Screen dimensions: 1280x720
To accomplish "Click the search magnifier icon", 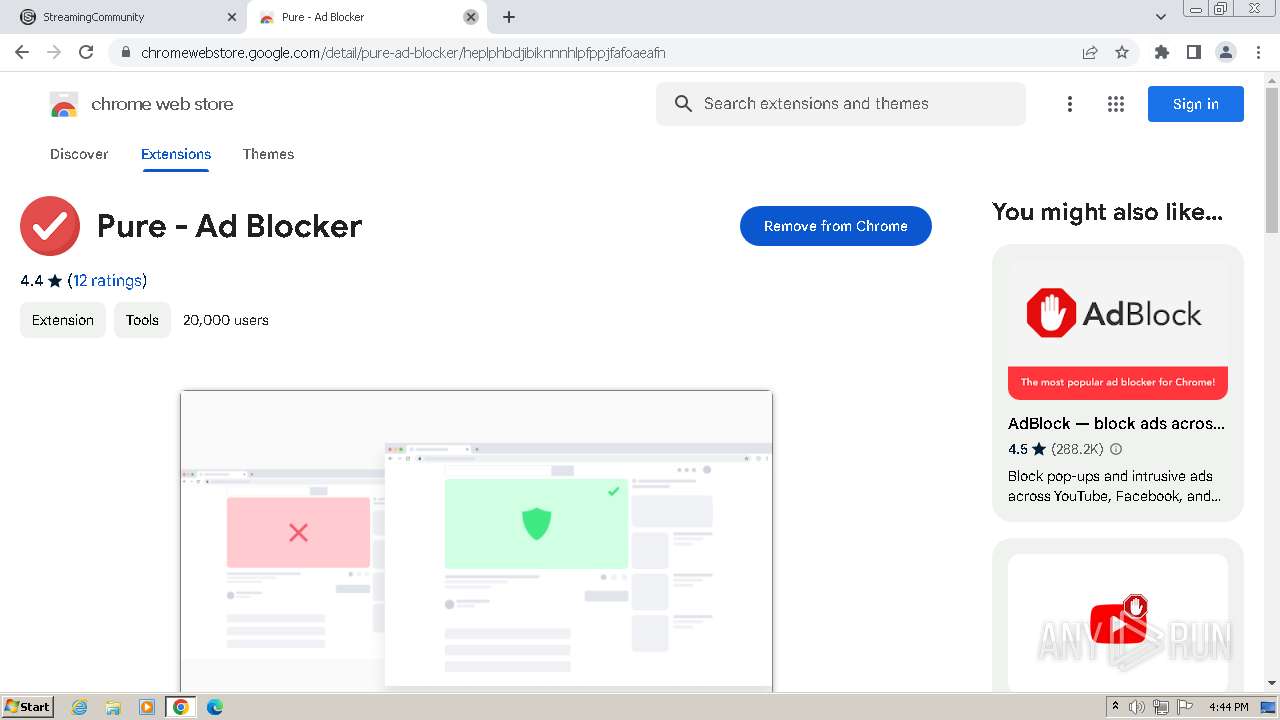I will (683, 104).
